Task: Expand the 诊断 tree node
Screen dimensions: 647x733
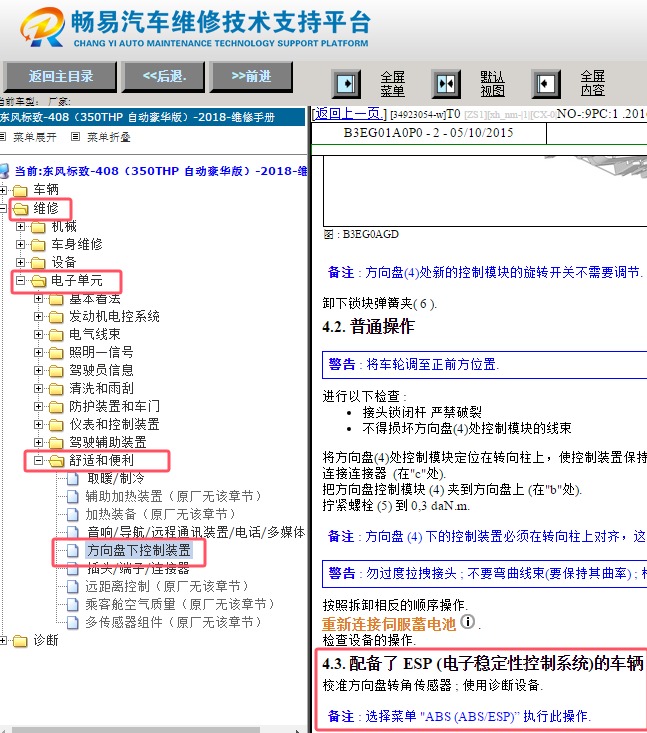Action: coord(3,640)
